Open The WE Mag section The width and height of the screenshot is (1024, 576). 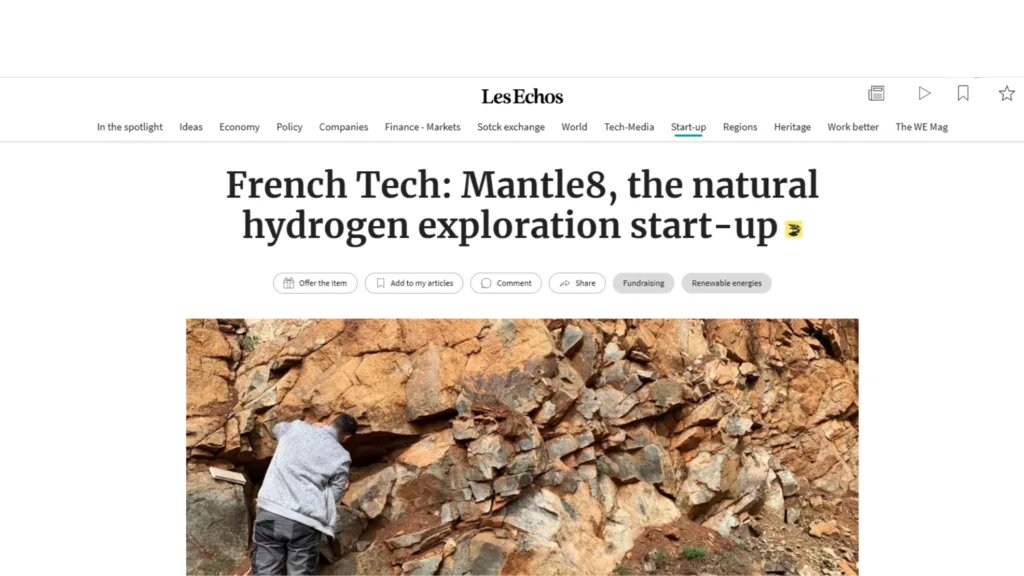tap(921, 127)
